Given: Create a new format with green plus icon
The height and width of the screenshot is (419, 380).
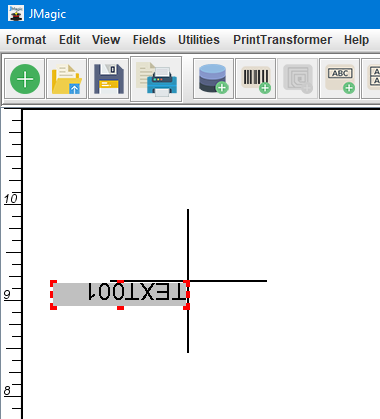Looking at the screenshot, I should 25,79.
